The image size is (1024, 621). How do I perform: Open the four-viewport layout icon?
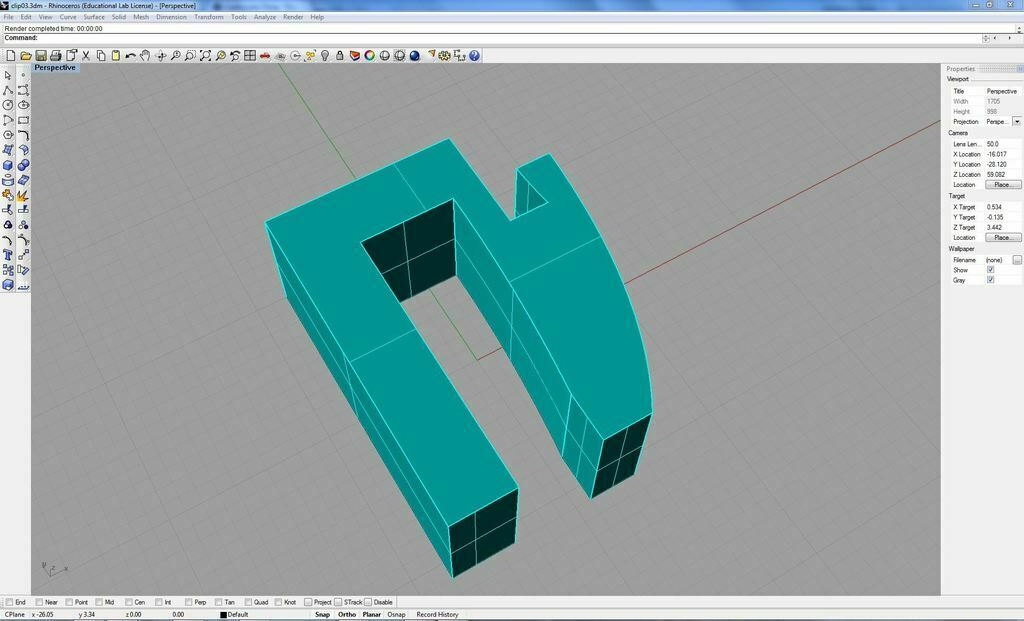coord(249,56)
